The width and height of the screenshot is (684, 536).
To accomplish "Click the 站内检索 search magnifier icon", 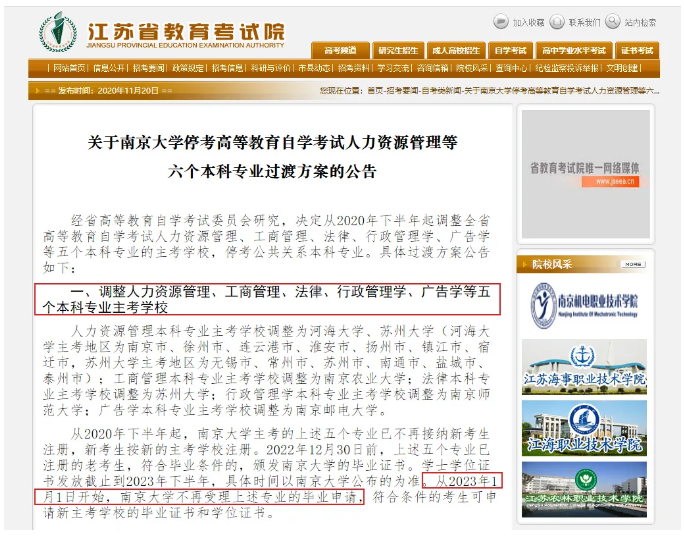I will (612, 21).
